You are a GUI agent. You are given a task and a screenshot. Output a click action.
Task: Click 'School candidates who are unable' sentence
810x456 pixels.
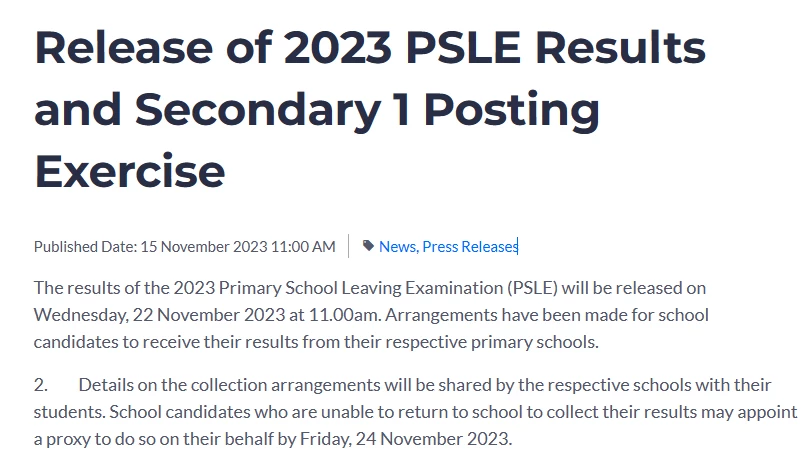point(228,412)
